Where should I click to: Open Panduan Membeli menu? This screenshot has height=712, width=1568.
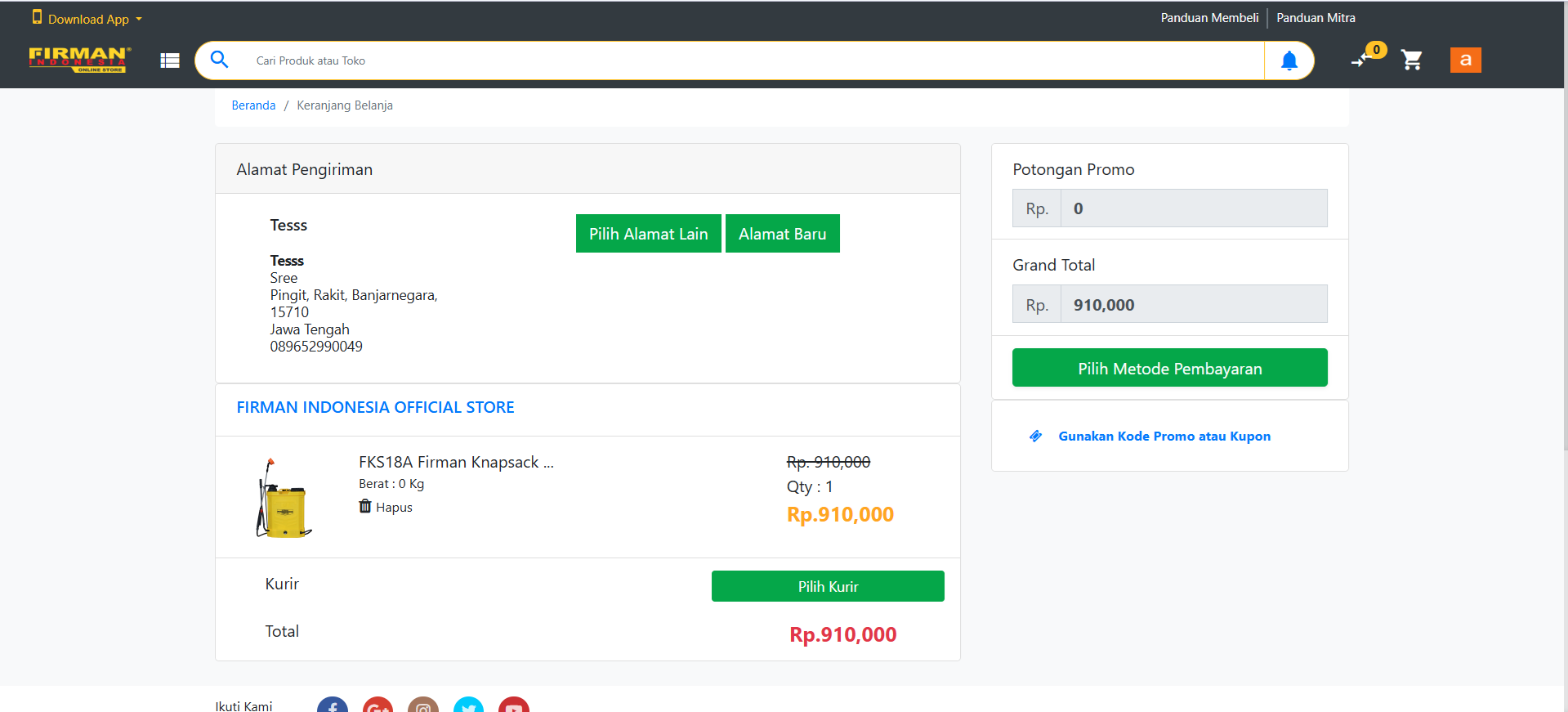click(x=1208, y=18)
